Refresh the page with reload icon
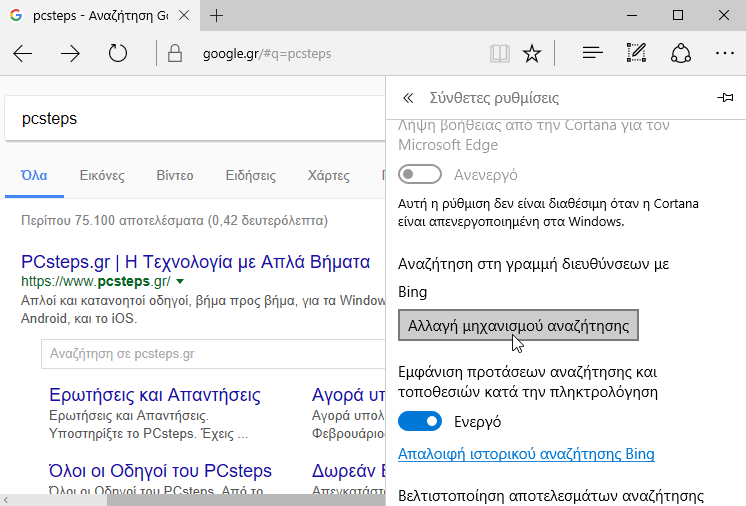This screenshot has width=746, height=506. click(118, 53)
